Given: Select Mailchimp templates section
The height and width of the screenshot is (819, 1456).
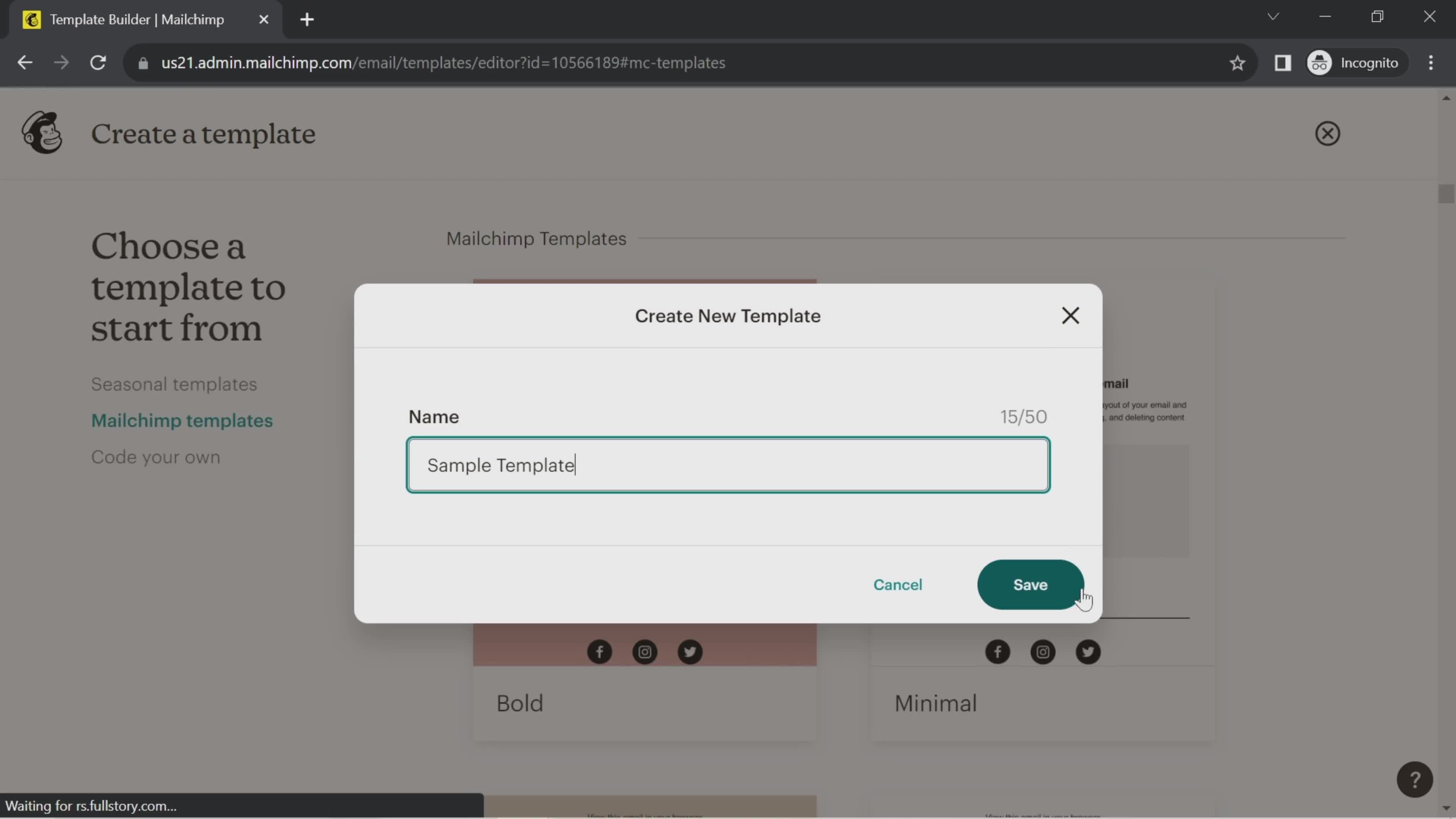Looking at the screenshot, I should (x=182, y=420).
